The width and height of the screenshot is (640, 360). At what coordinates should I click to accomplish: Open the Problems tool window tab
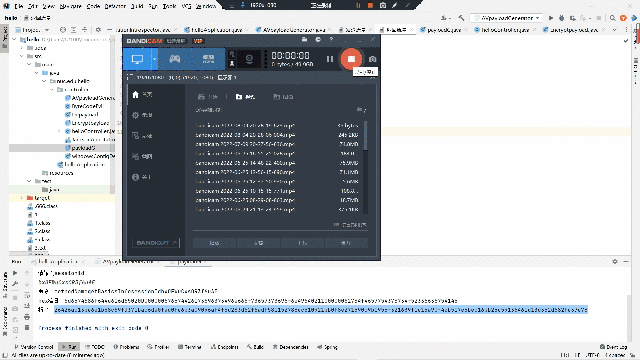(127, 347)
